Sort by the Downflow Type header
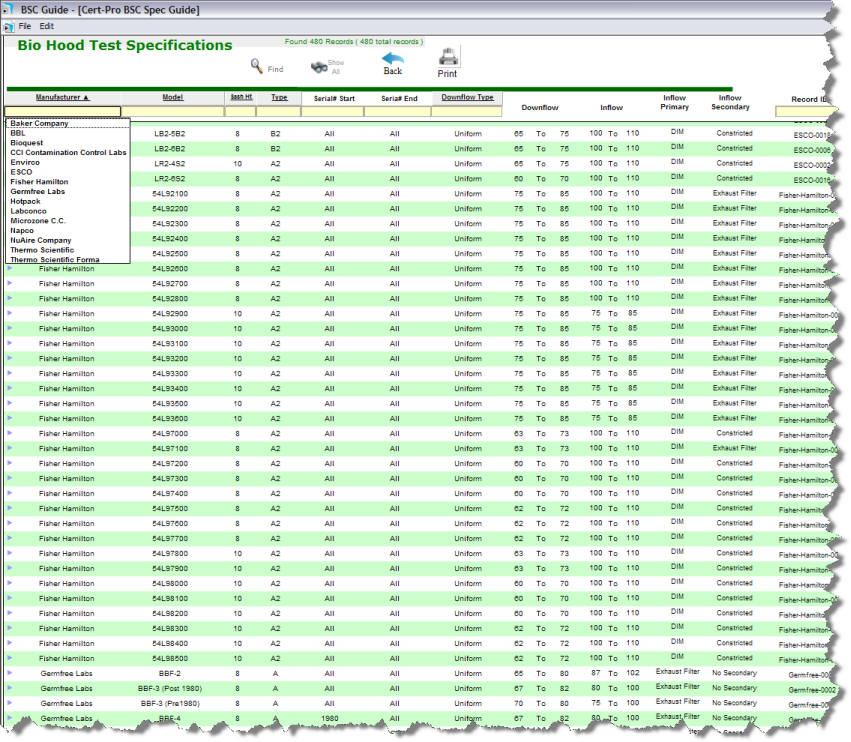Screen dimensions: 851x742 468,98
